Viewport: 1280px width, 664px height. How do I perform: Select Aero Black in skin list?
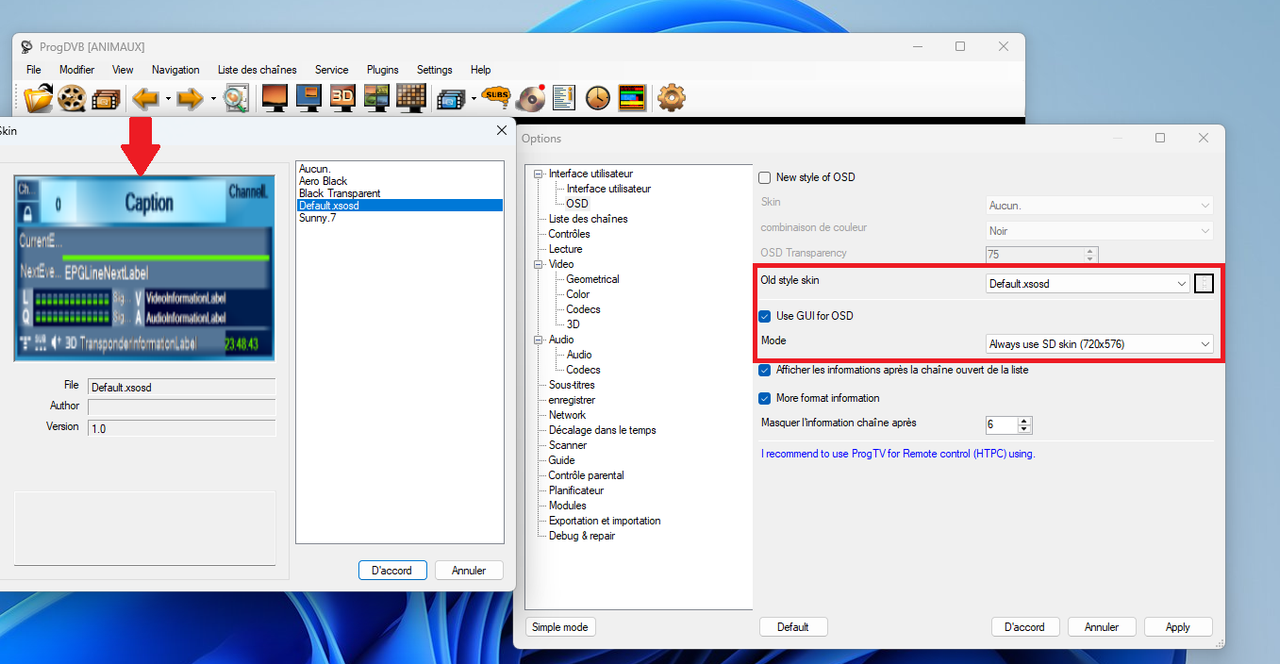(x=323, y=182)
